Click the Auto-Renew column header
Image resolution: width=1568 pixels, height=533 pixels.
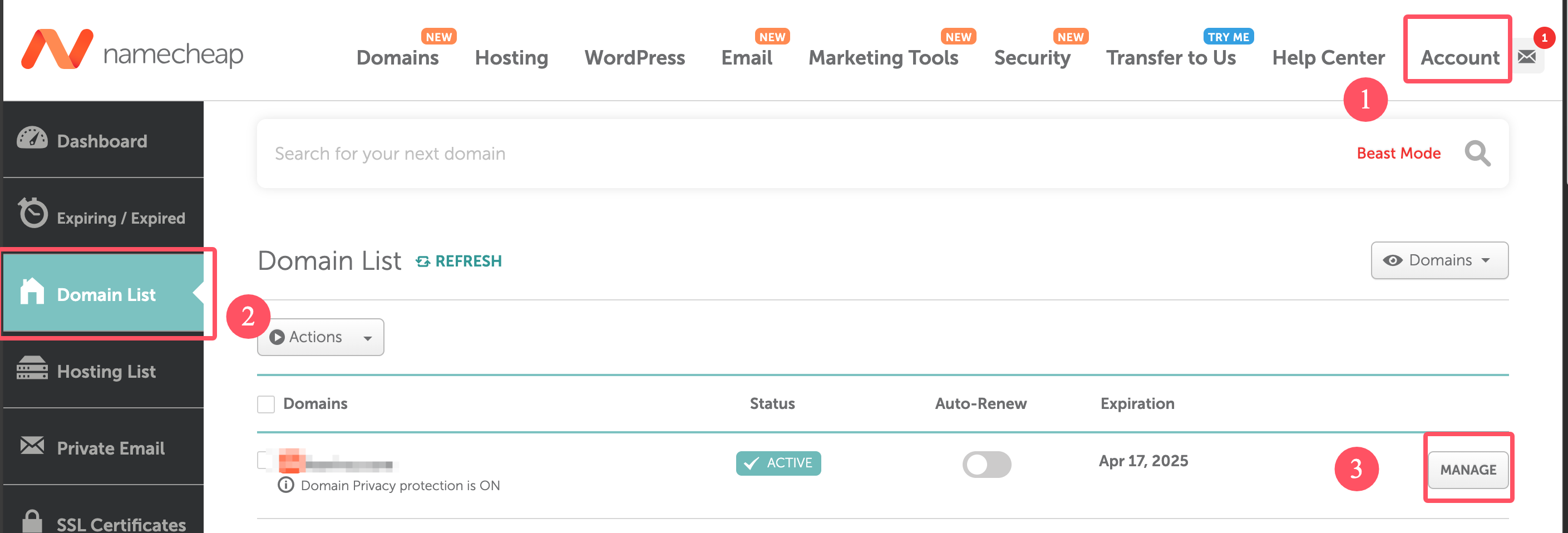pos(980,403)
